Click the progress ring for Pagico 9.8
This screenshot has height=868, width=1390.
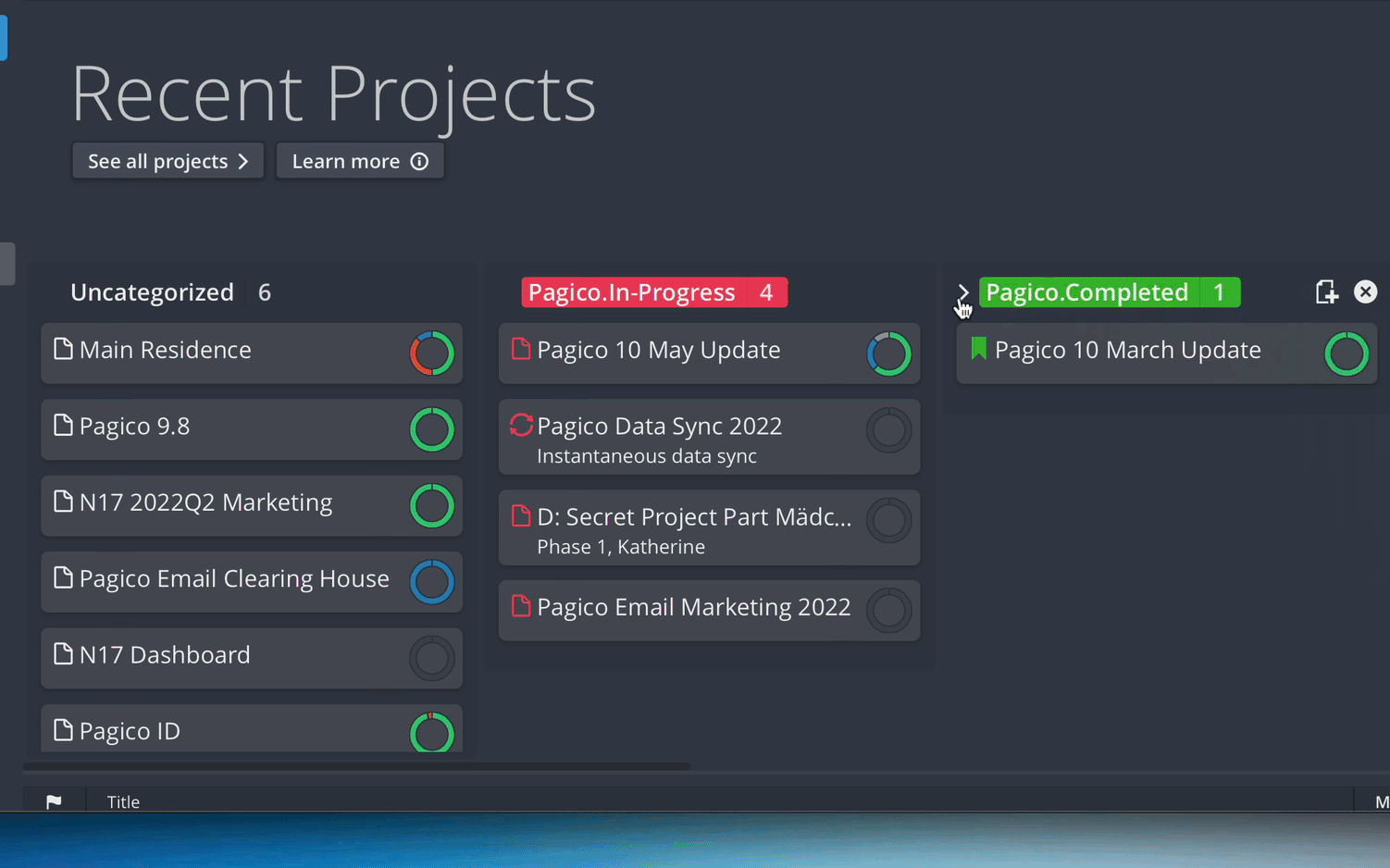432,429
